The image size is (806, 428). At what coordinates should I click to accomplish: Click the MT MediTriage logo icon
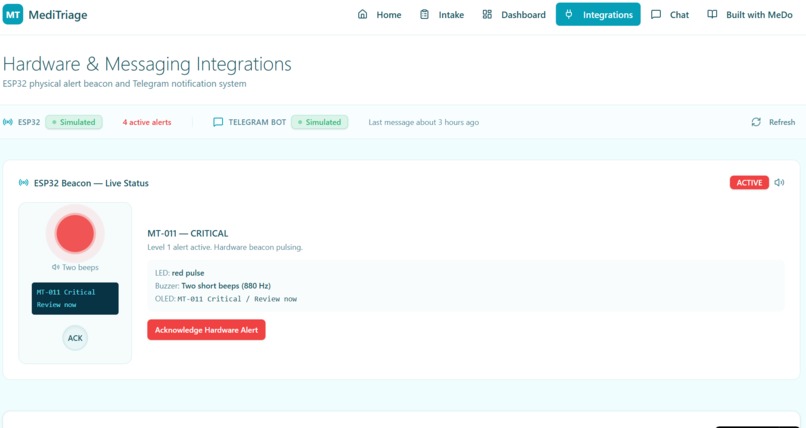click(x=13, y=14)
